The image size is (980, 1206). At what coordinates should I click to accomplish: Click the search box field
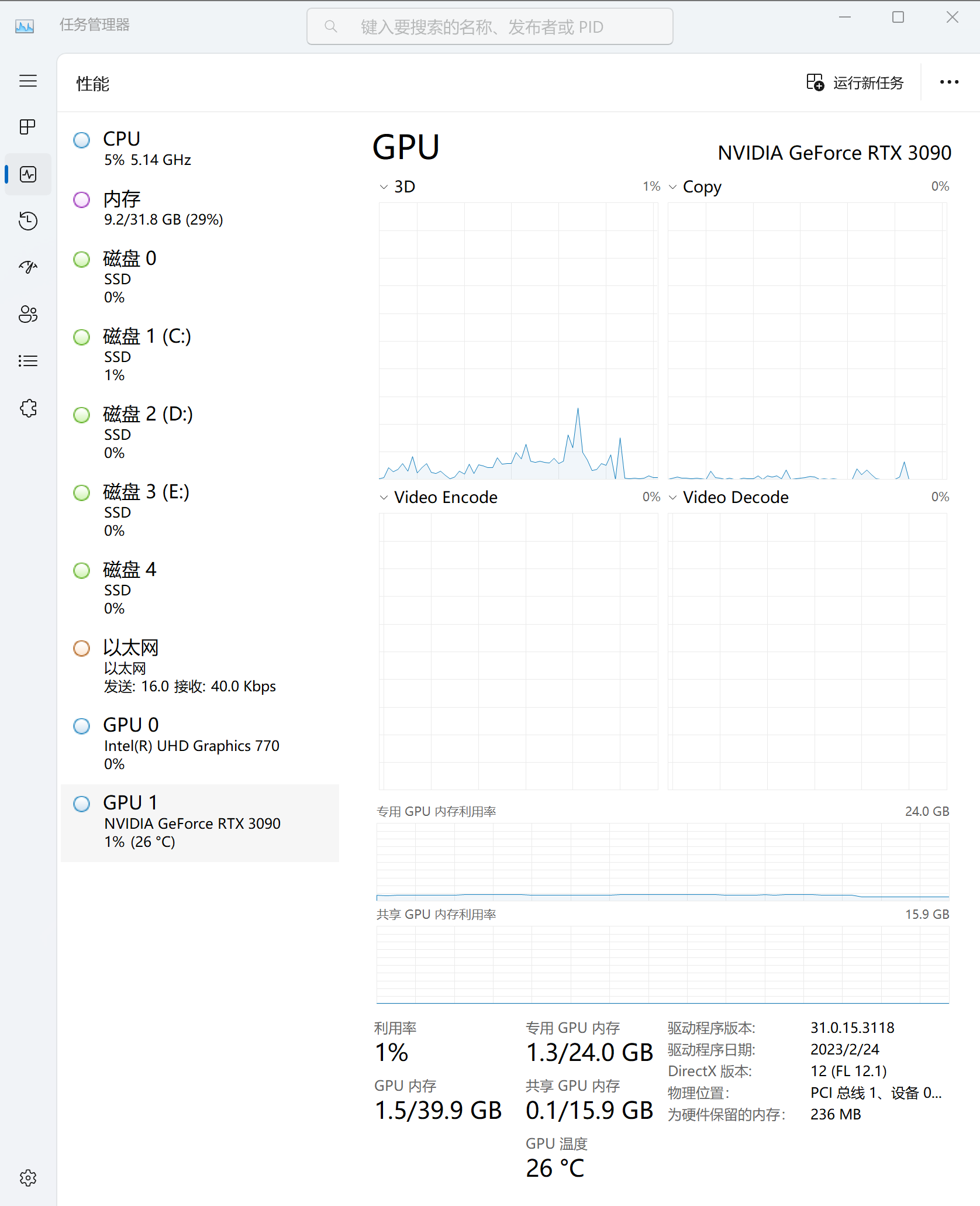point(490,27)
